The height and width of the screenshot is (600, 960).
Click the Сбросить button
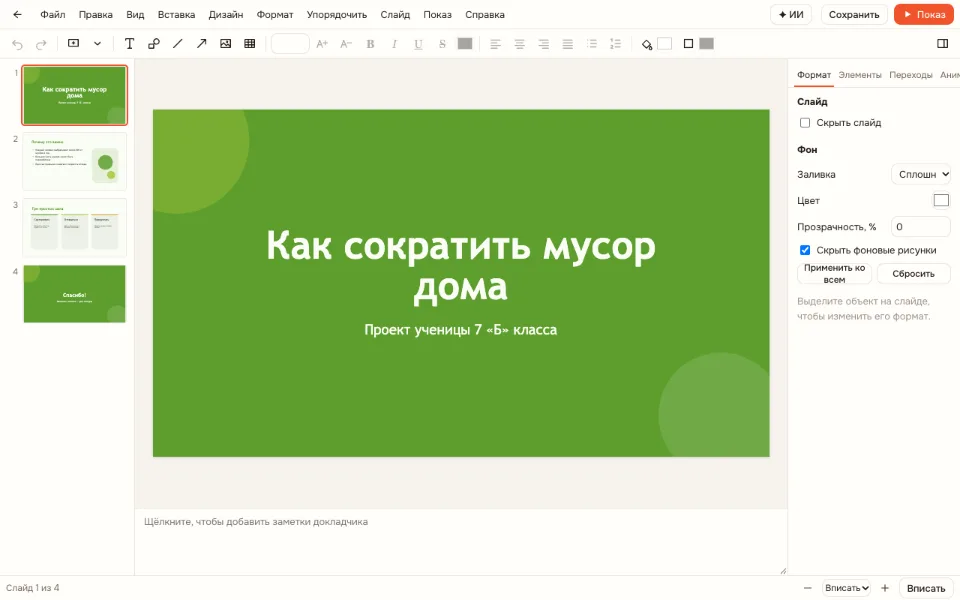pyautogui.click(x=913, y=274)
